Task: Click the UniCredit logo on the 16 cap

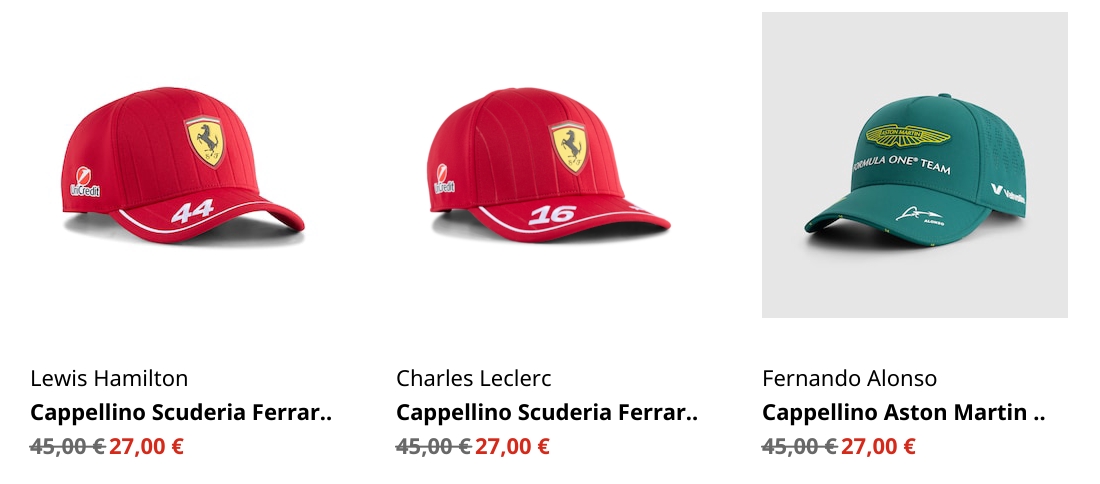Action: tap(443, 180)
